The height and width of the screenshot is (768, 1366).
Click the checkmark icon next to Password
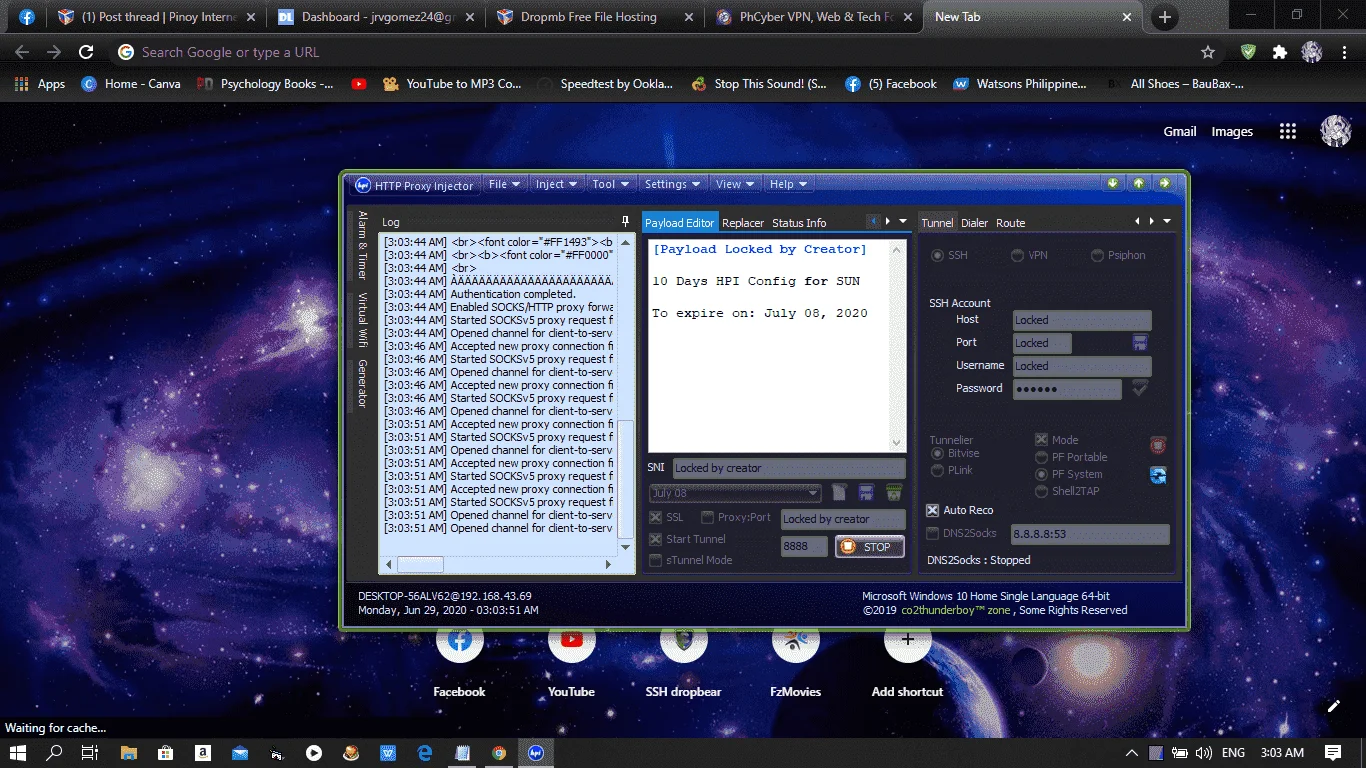pyautogui.click(x=1140, y=388)
